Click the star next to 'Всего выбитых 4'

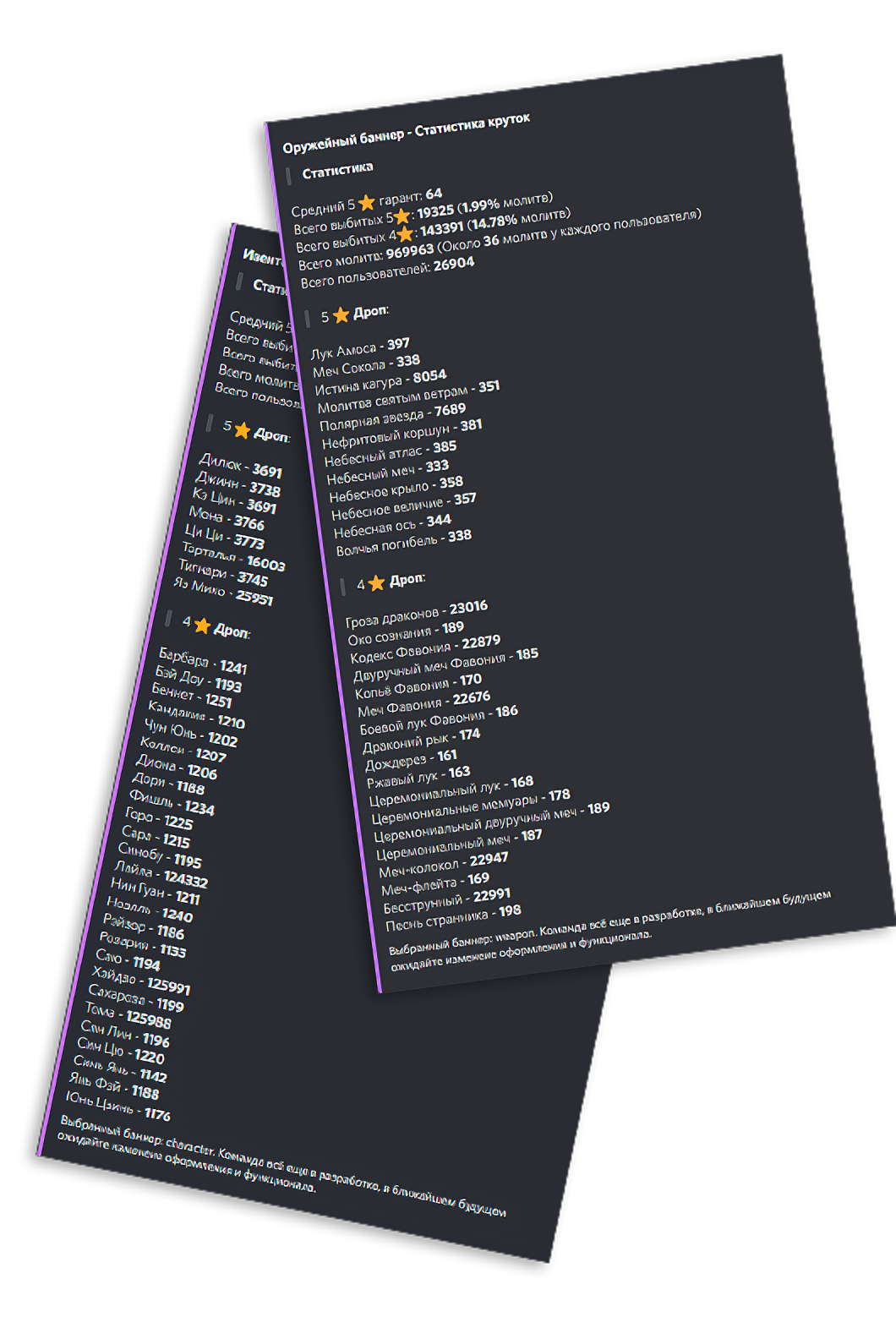coord(406,233)
